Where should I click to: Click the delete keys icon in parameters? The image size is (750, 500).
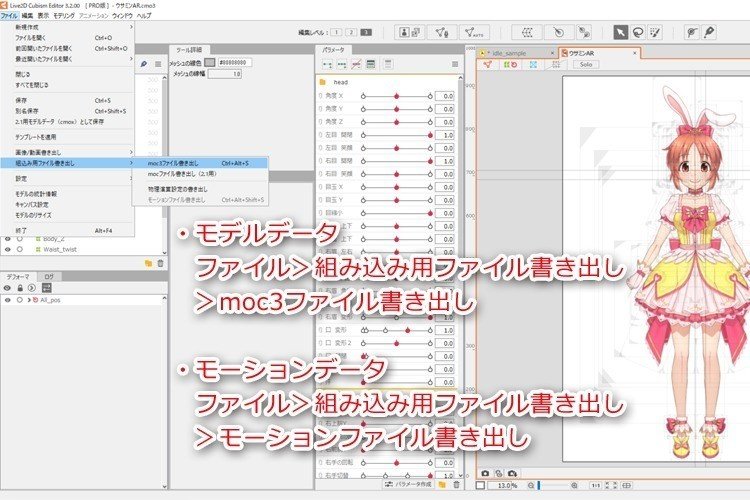[356, 64]
